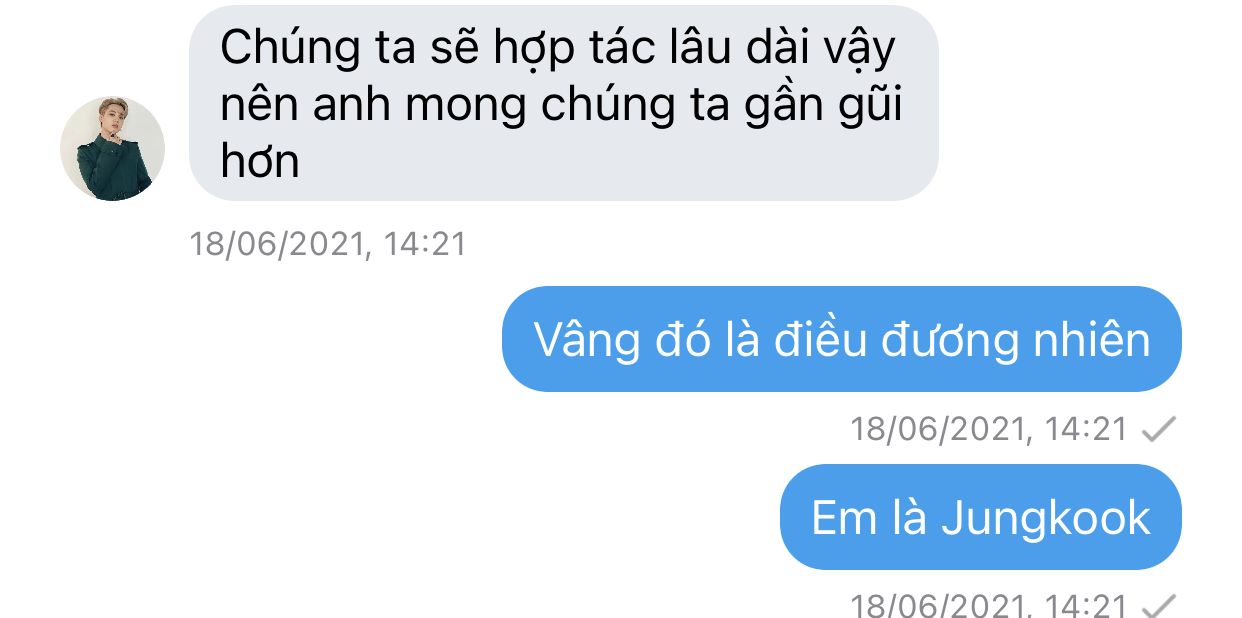Tap the received message starting 'Chúng ta sẽ hợp tác'
Screen dimensions: 1242x618
[x=564, y=103]
